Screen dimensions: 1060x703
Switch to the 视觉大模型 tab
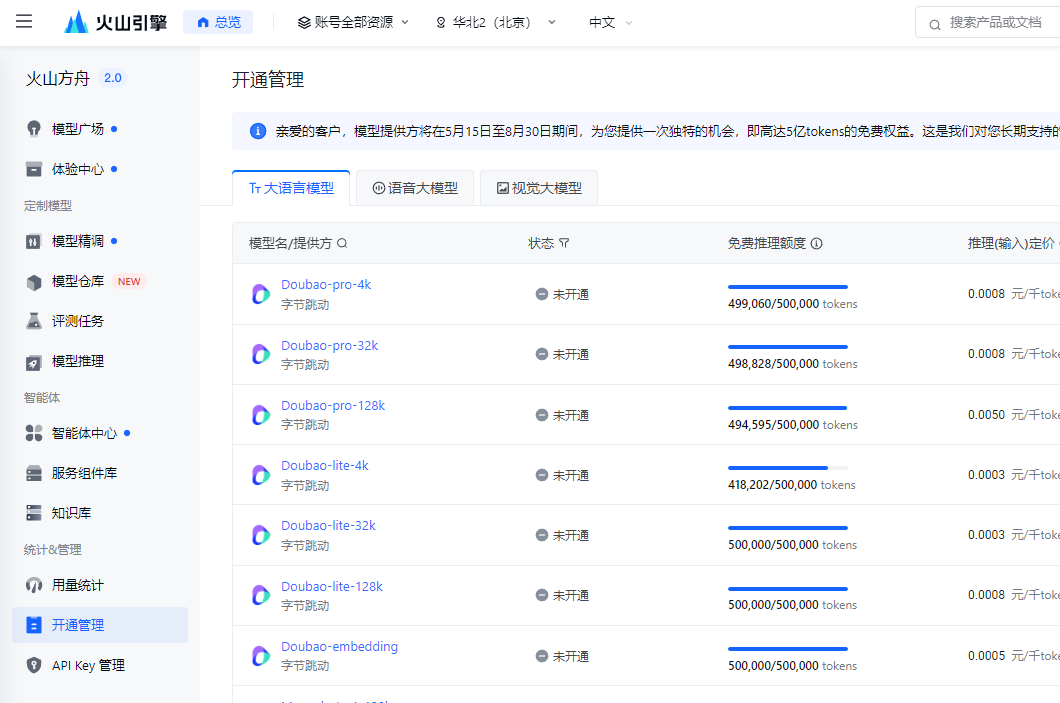539,188
